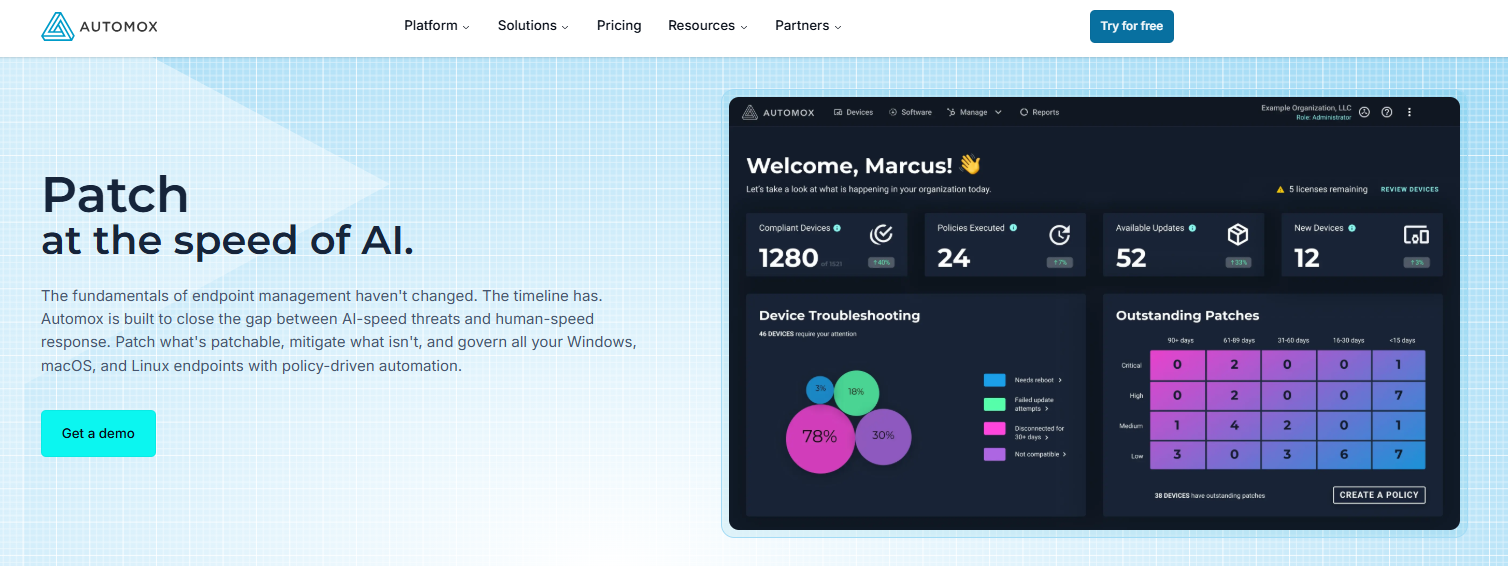1508x566 pixels.
Task: Click the 7% increase badge on Policies Executed
Action: point(1059,262)
